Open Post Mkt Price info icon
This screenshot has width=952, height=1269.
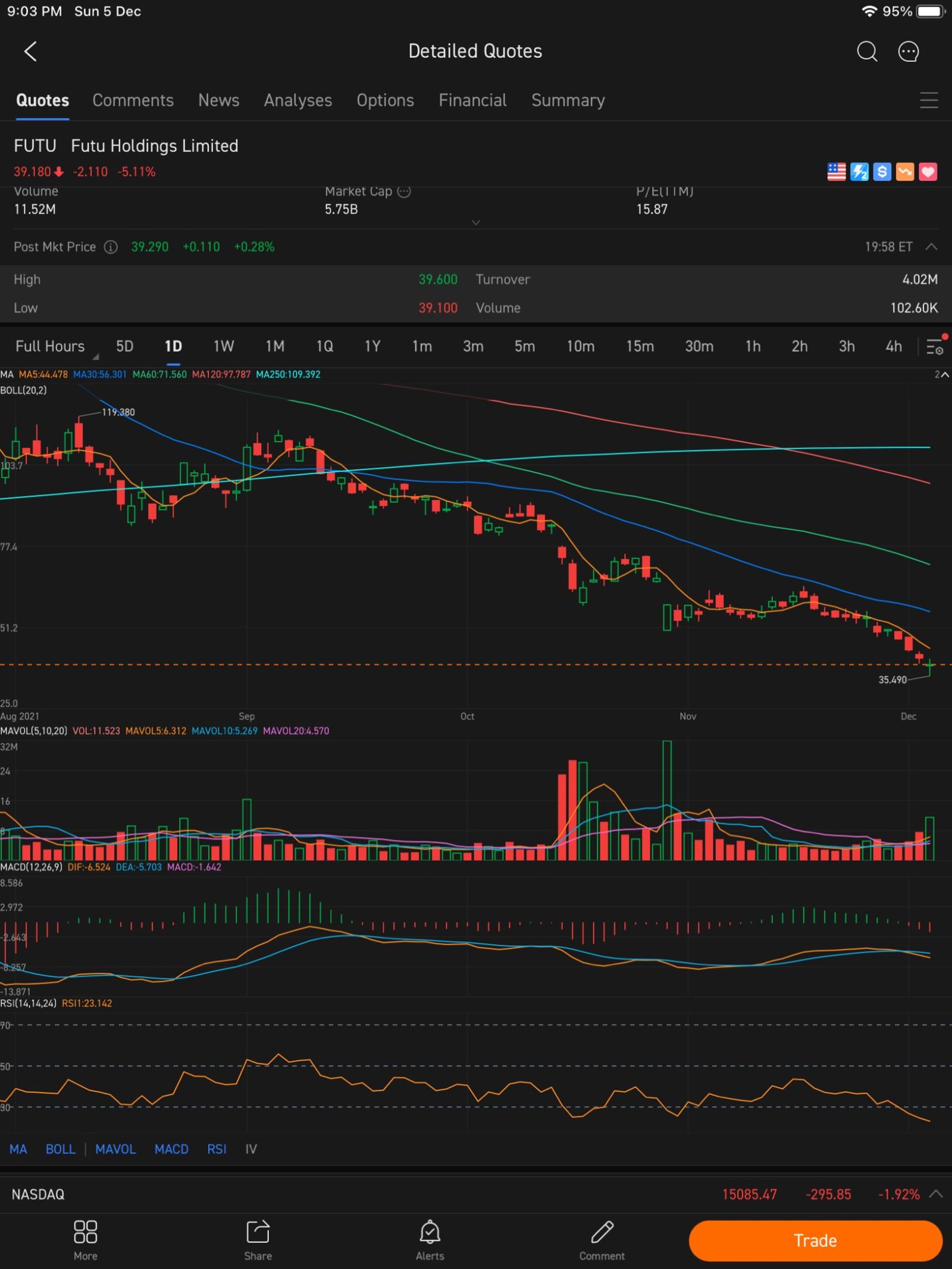[111, 247]
